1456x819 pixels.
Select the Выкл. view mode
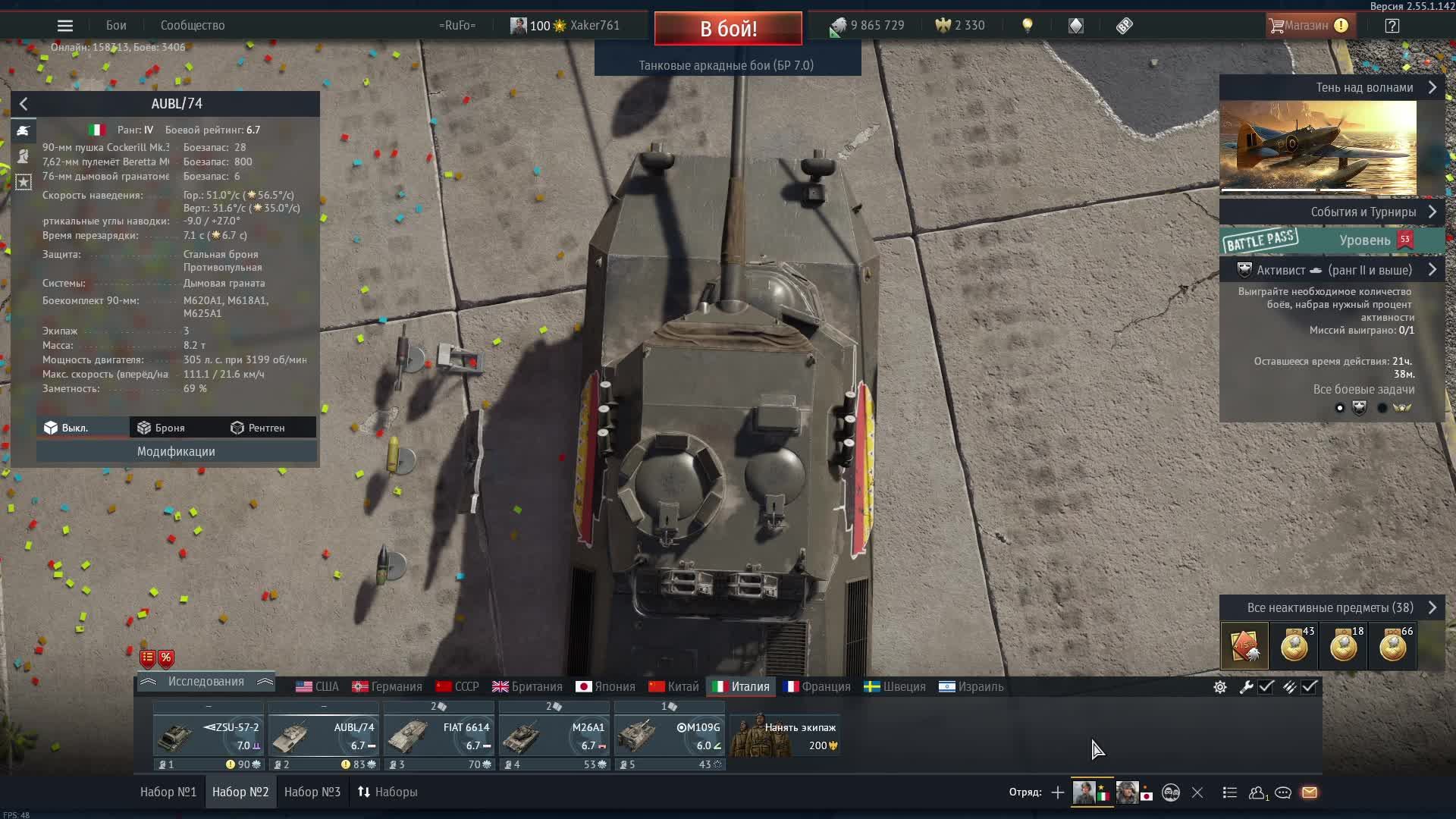[83, 428]
